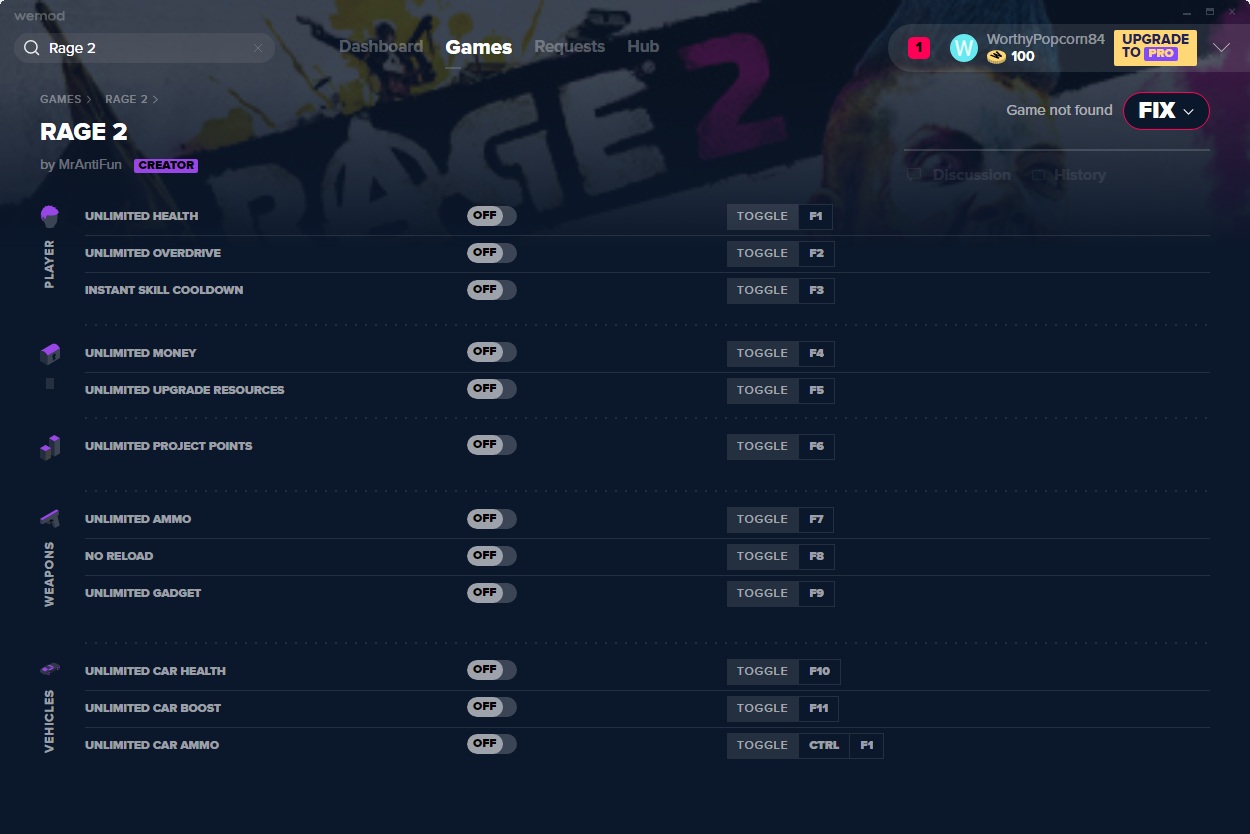
Task: Click the GAMES breadcrumb link
Action: tap(60, 99)
